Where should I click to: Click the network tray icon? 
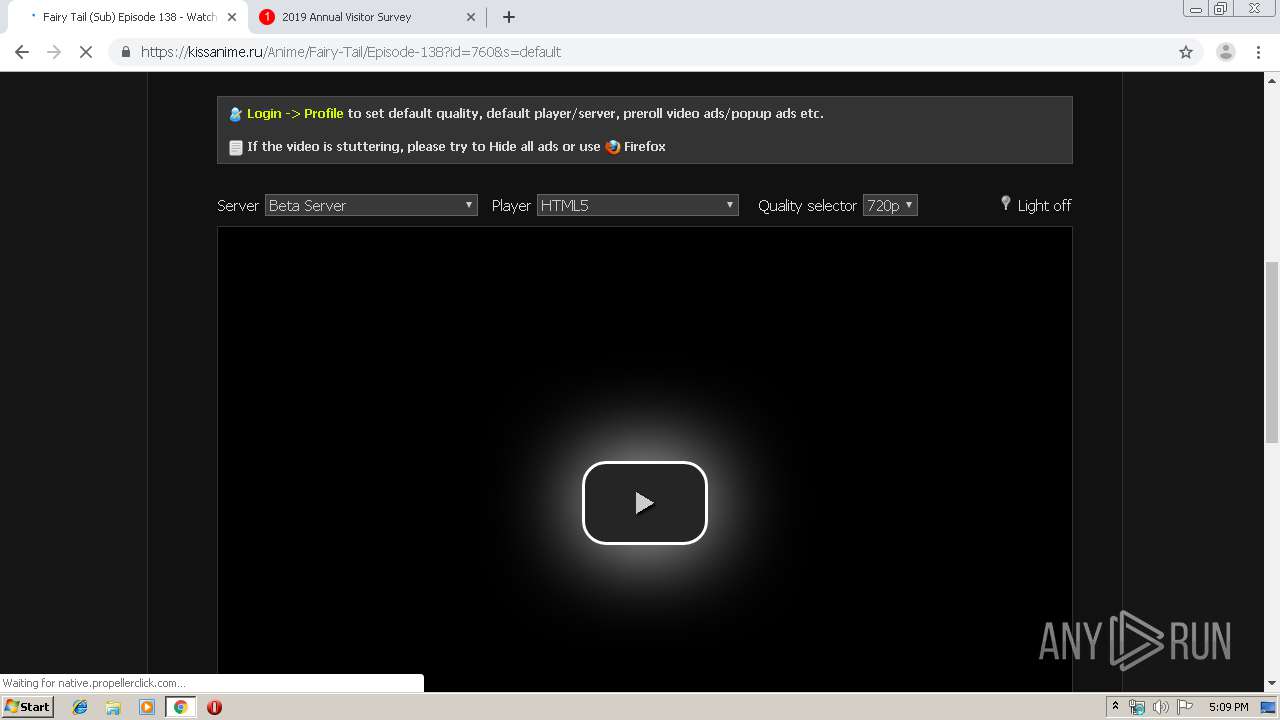1137,707
